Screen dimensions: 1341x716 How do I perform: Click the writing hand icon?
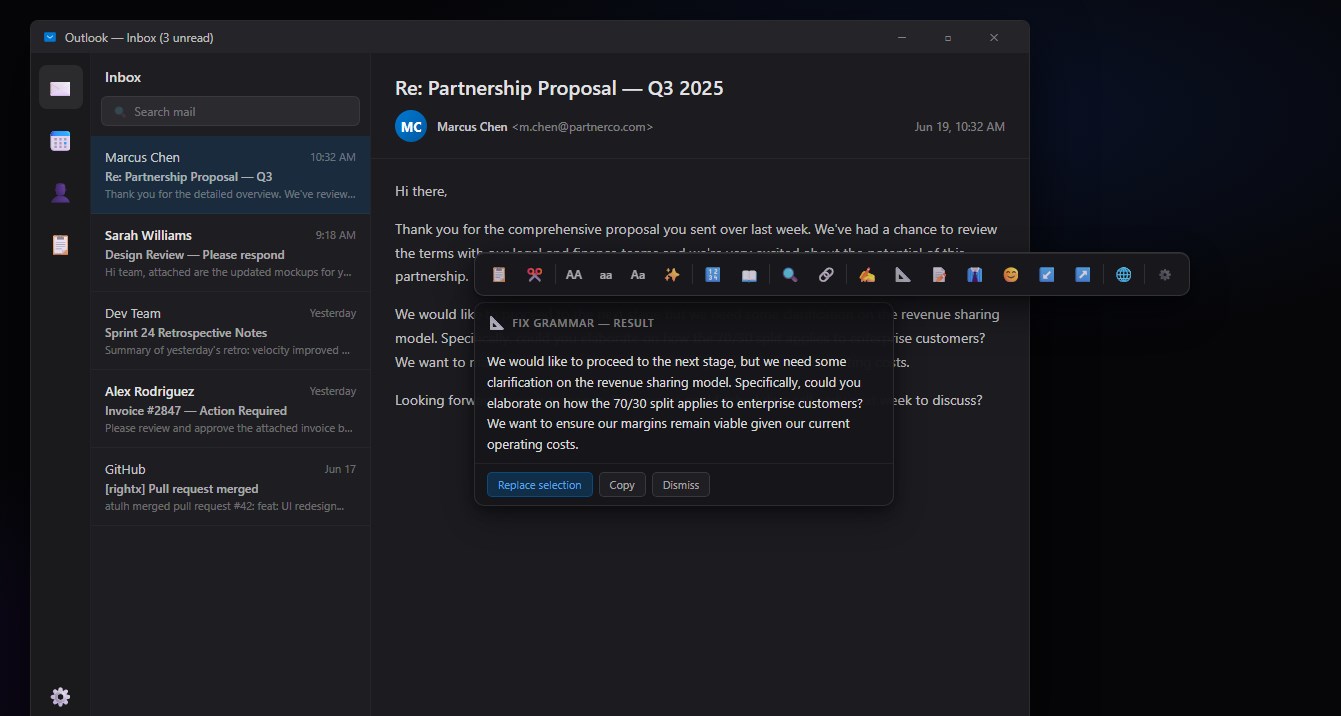(x=867, y=274)
